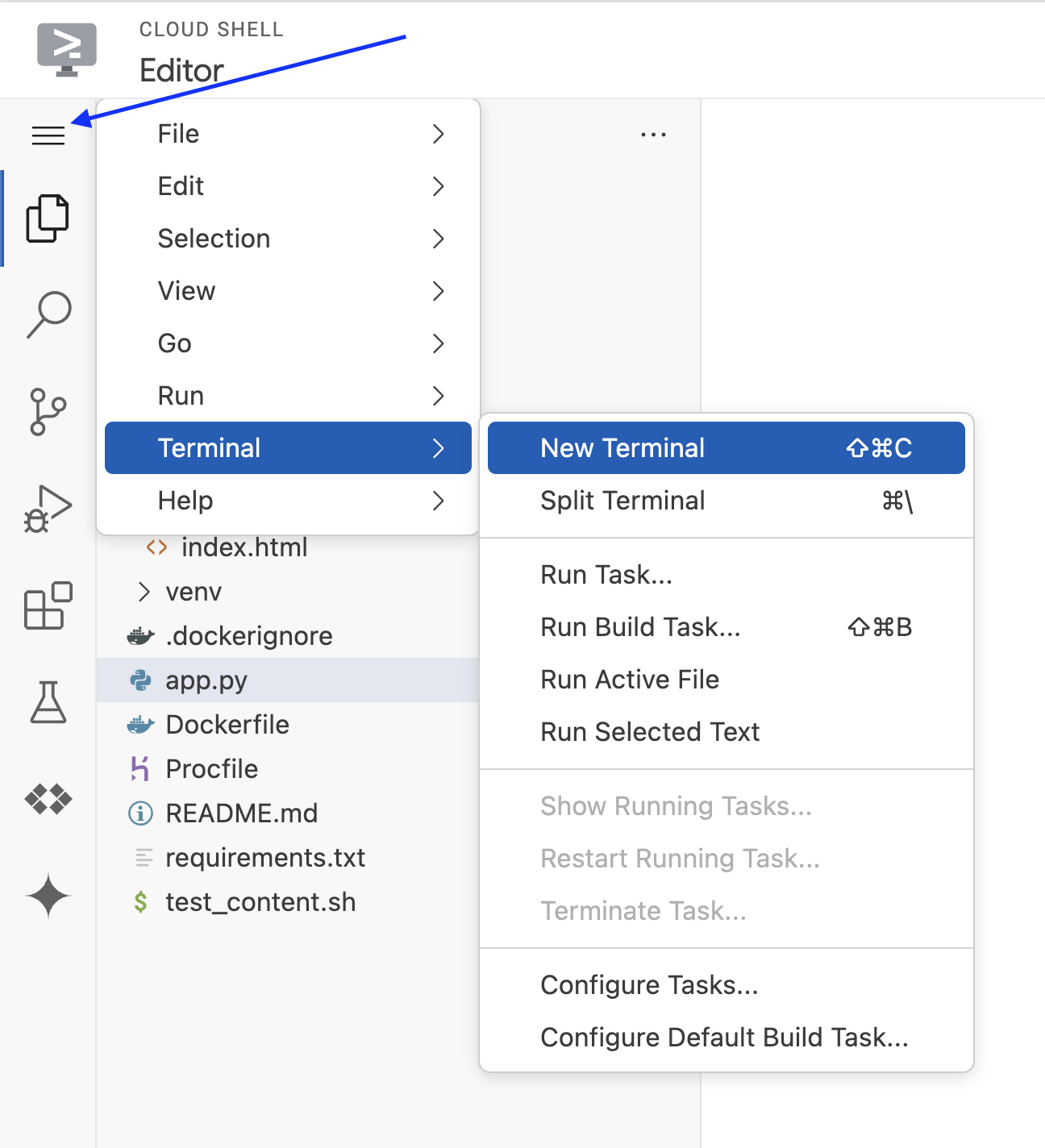Open Run and Debug icon
The width and height of the screenshot is (1045, 1148).
[48, 509]
